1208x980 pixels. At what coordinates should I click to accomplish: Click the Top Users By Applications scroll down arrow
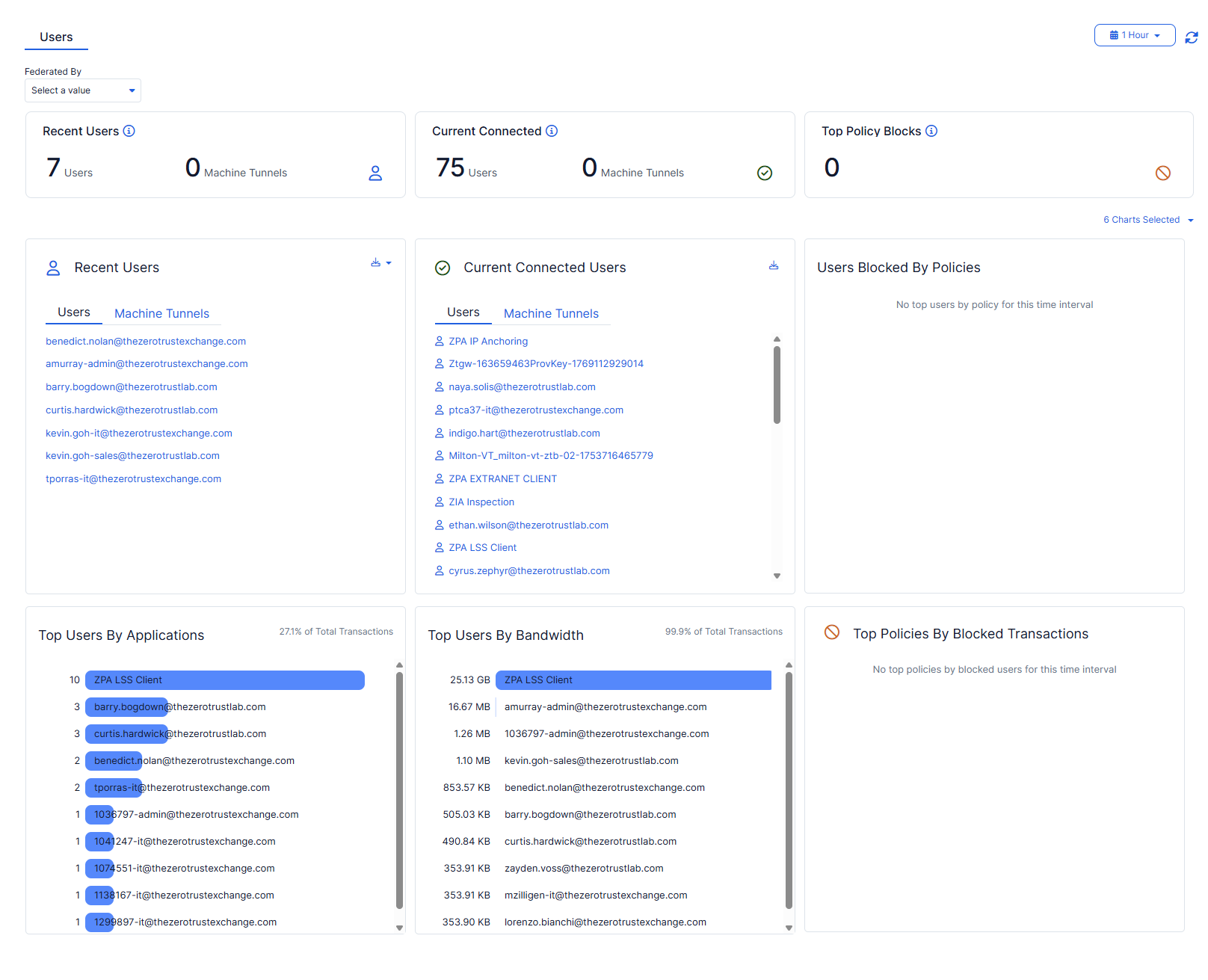(x=399, y=928)
